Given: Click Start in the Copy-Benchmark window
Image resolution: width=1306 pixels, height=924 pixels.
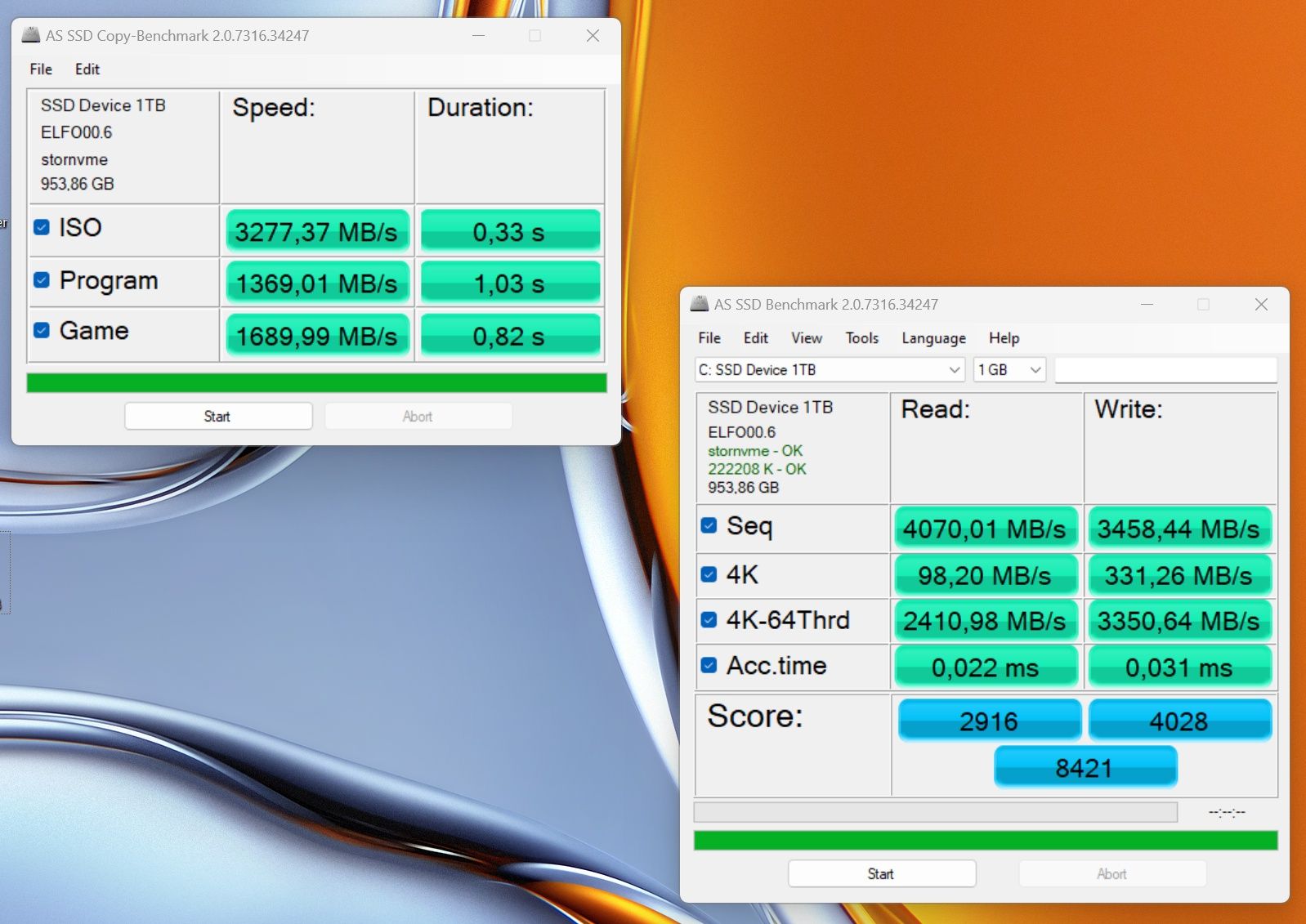Looking at the screenshot, I should pyautogui.click(x=218, y=416).
